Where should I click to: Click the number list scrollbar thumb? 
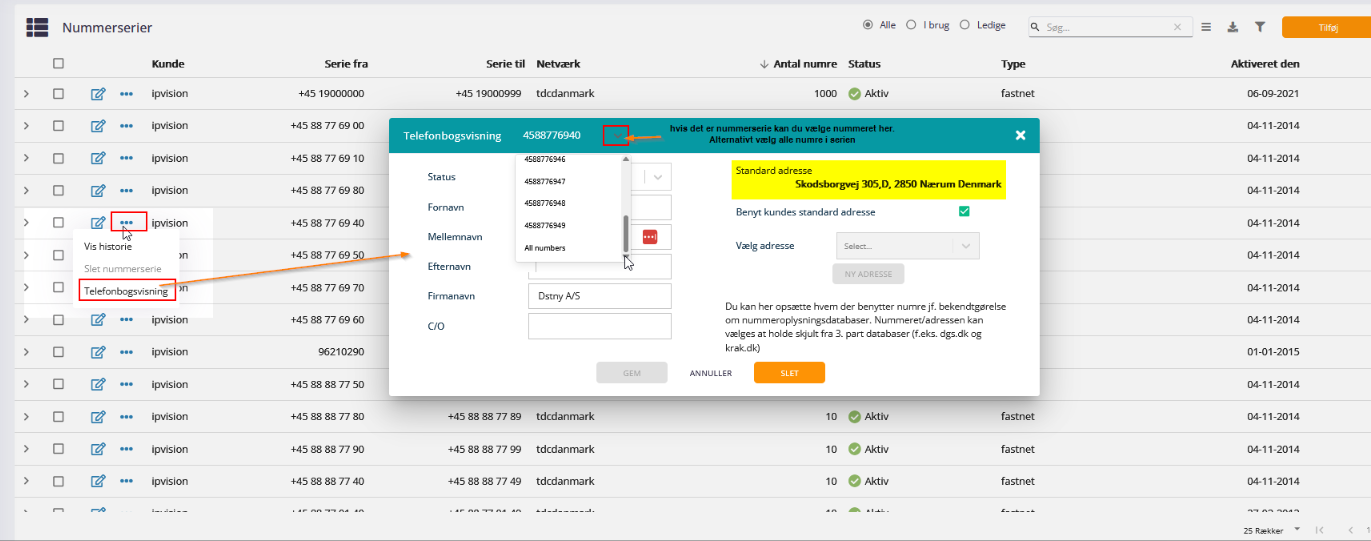627,232
